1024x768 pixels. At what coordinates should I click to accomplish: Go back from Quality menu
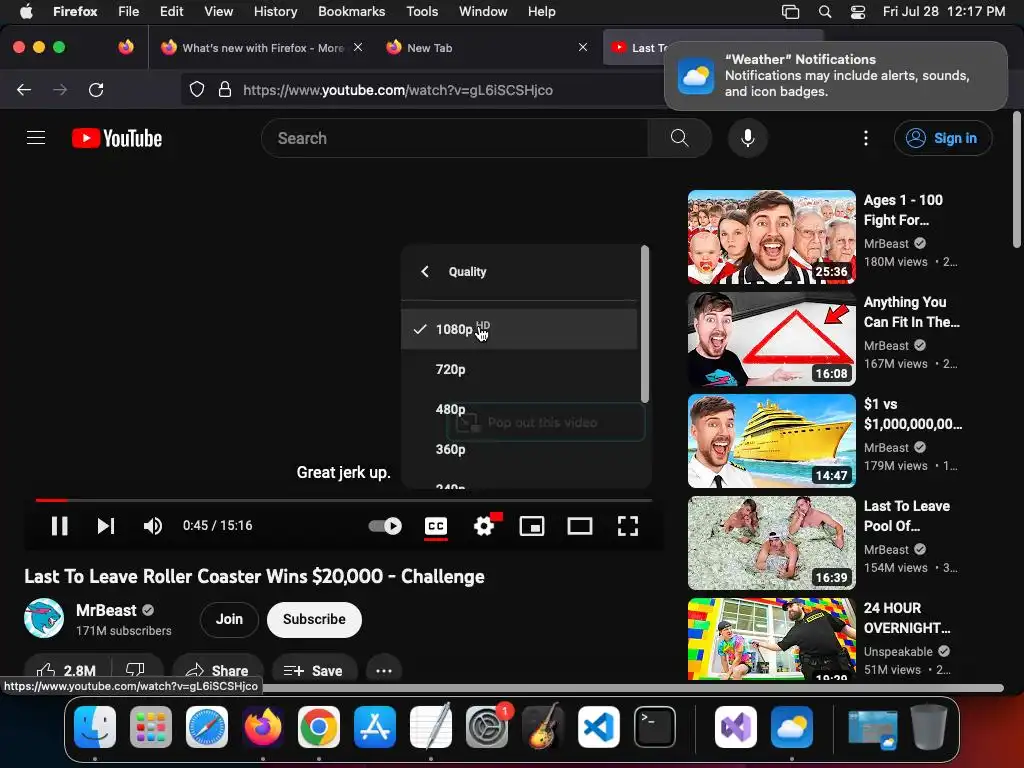coord(425,272)
